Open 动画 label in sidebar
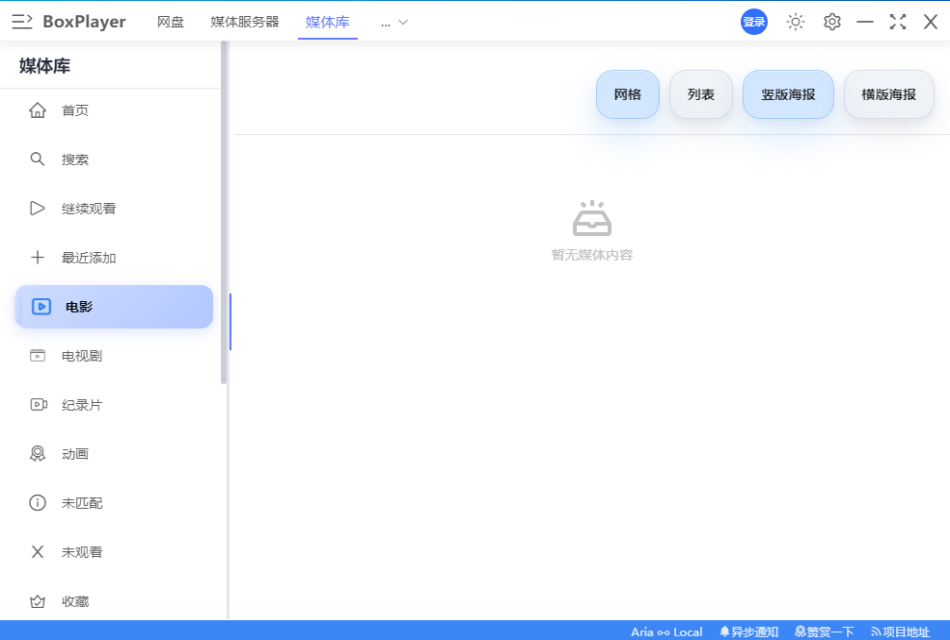Image resolution: width=950 pixels, height=640 pixels. tap(75, 454)
